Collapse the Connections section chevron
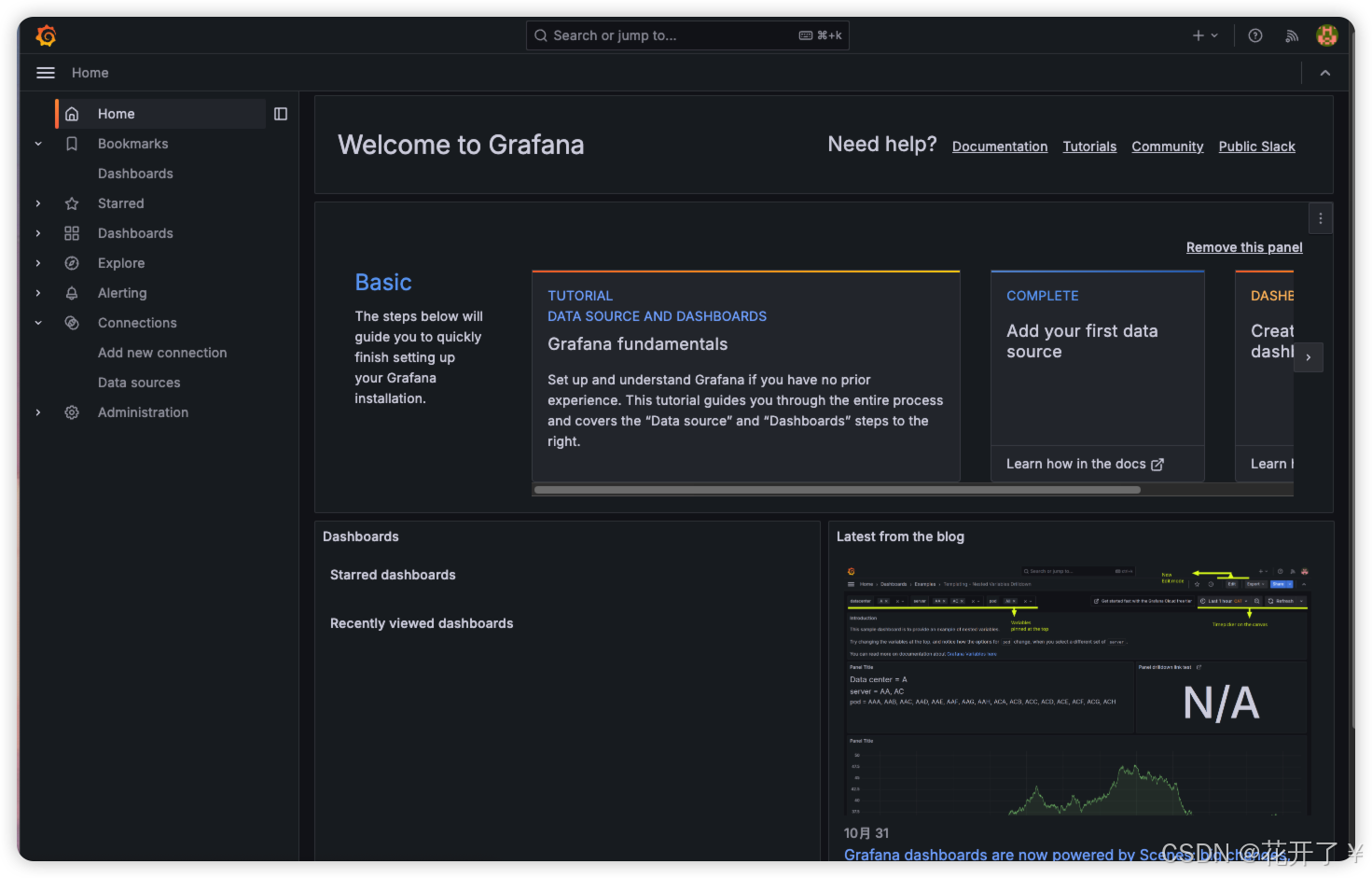Image resolution: width=1372 pixels, height=878 pixels. (x=38, y=323)
